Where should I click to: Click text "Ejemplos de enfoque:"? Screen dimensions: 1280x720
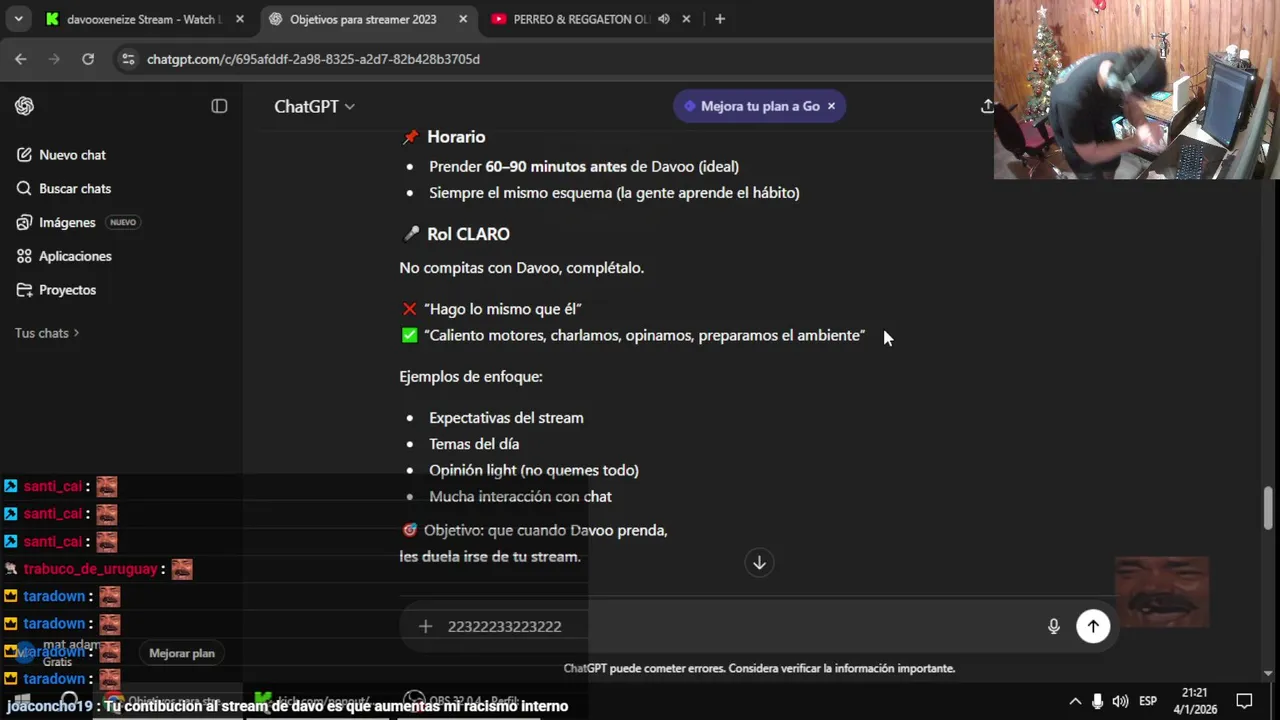coord(471,377)
